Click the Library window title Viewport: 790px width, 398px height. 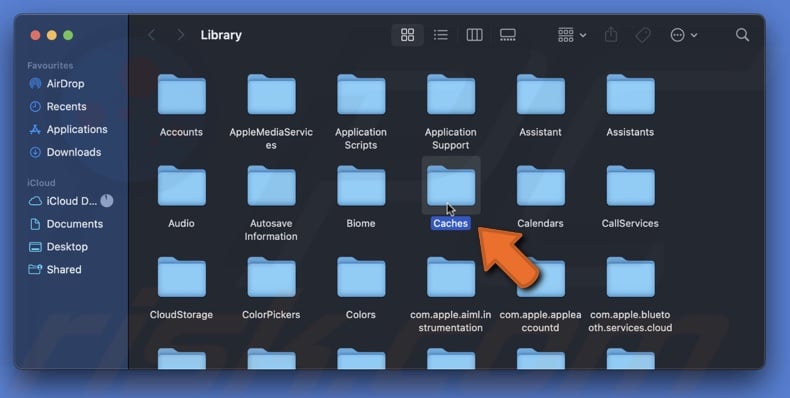pos(221,35)
